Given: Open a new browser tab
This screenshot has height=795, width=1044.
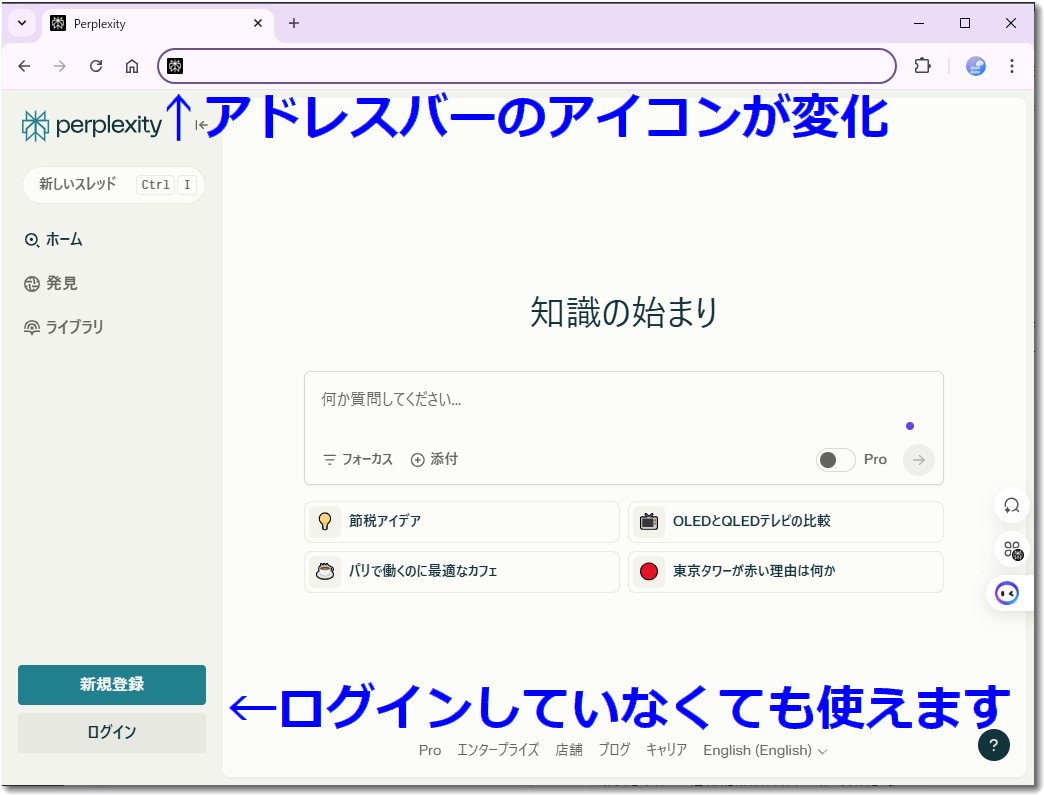Looking at the screenshot, I should click(294, 23).
